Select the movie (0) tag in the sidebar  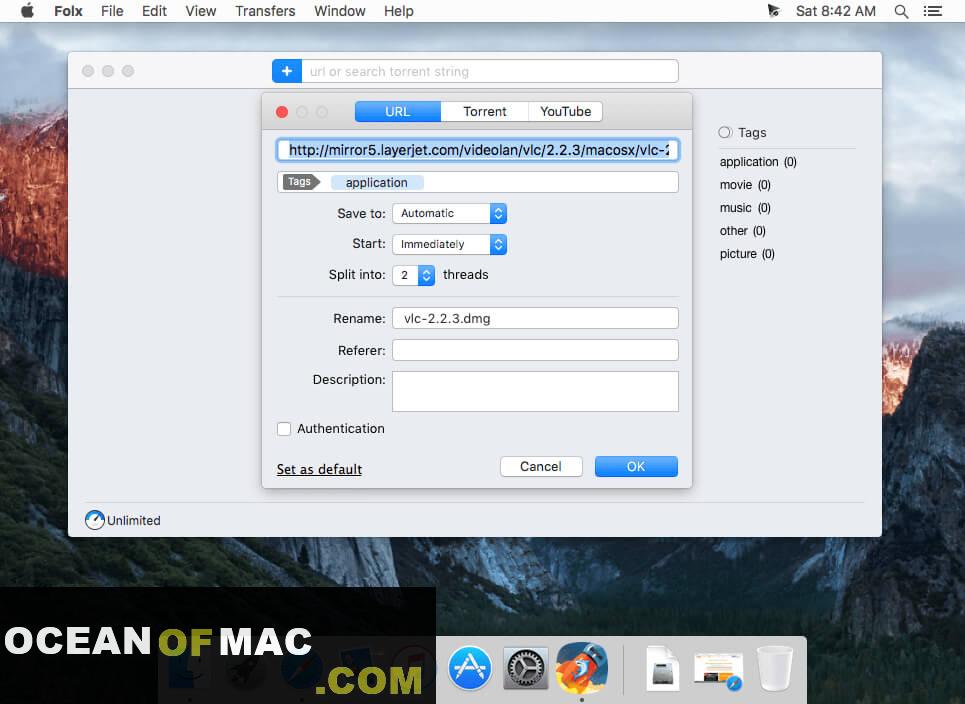click(x=745, y=185)
